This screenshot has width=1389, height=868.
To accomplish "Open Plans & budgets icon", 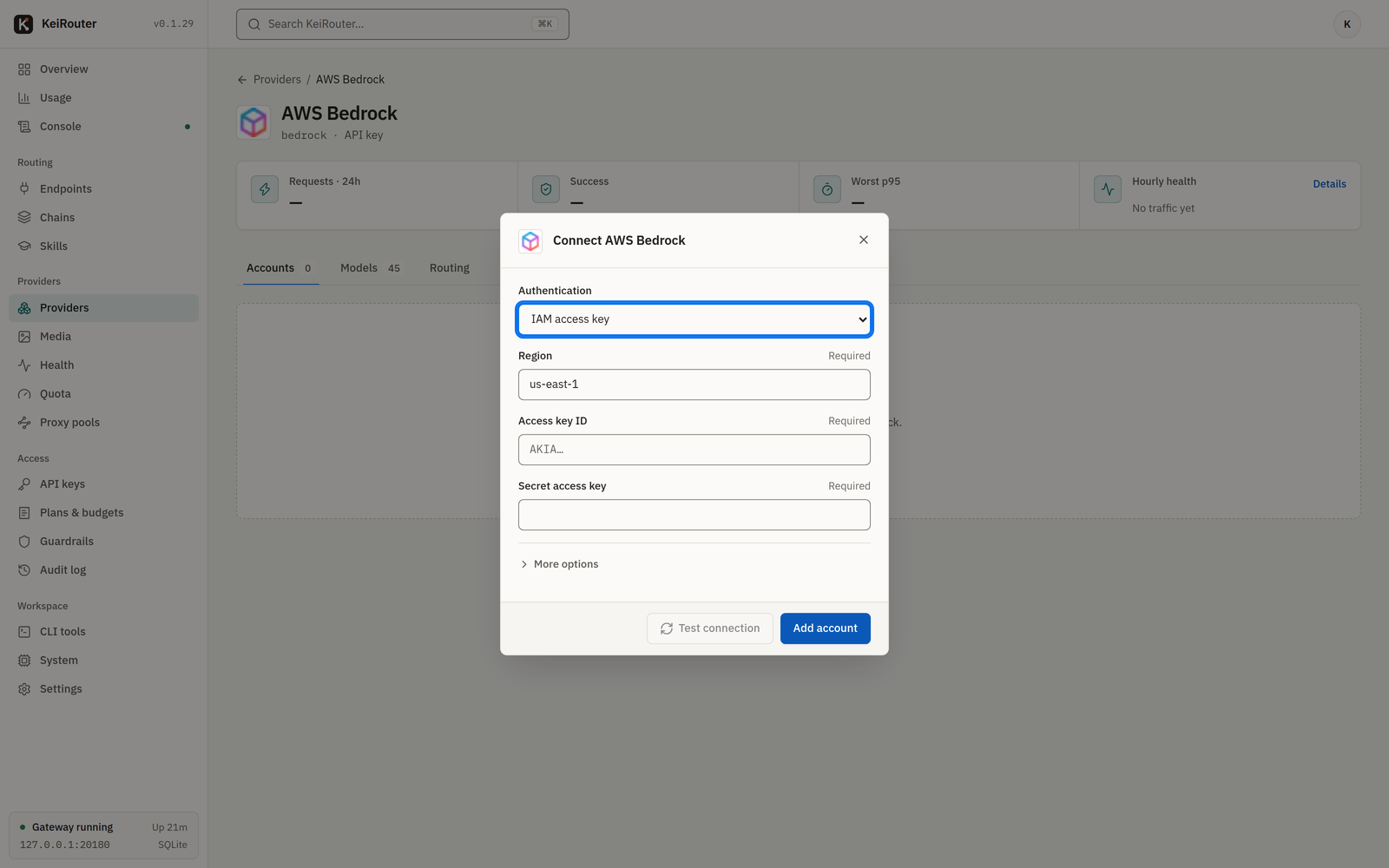I will (24, 513).
